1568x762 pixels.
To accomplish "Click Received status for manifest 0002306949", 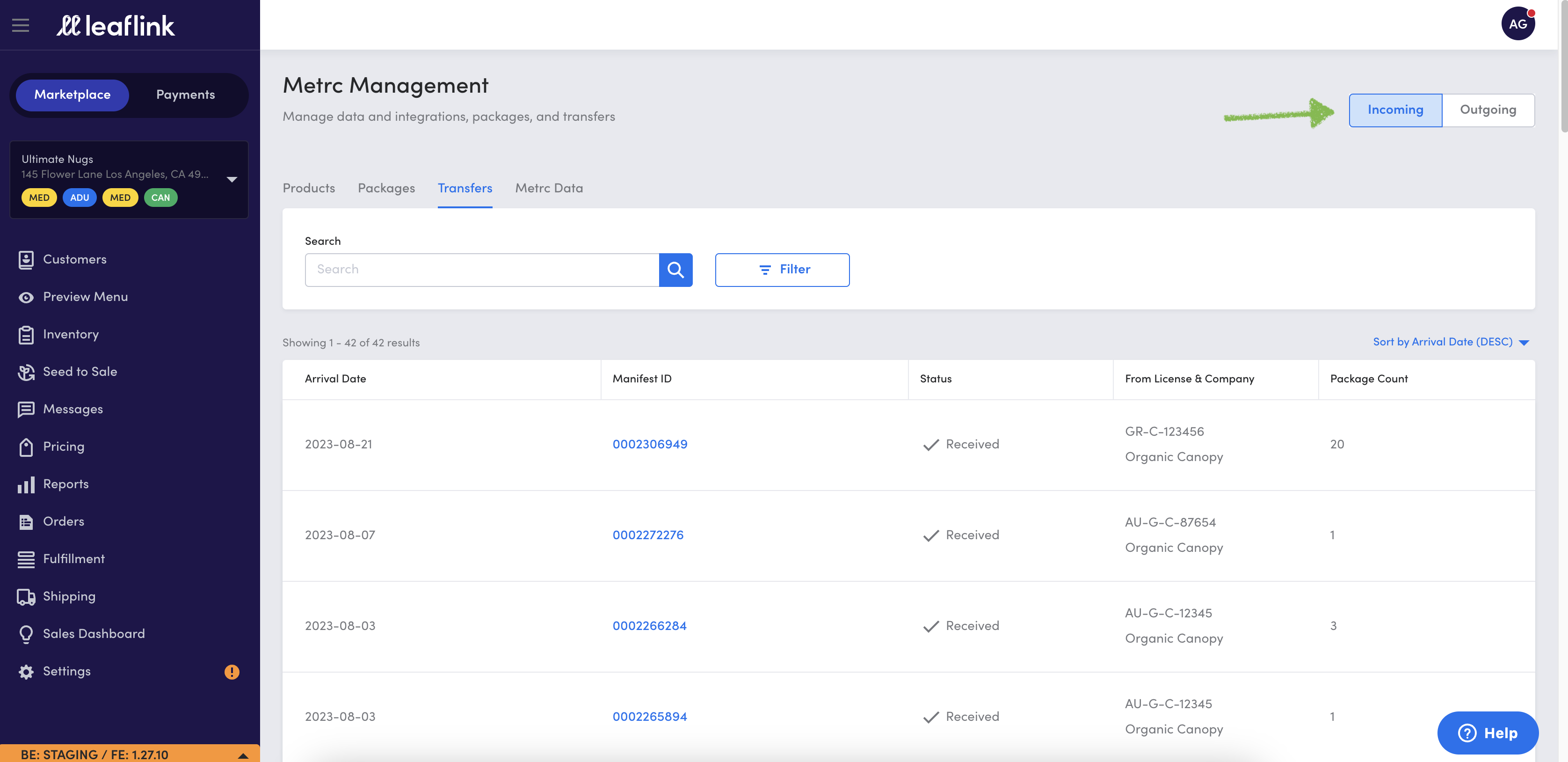I will pos(960,444).
